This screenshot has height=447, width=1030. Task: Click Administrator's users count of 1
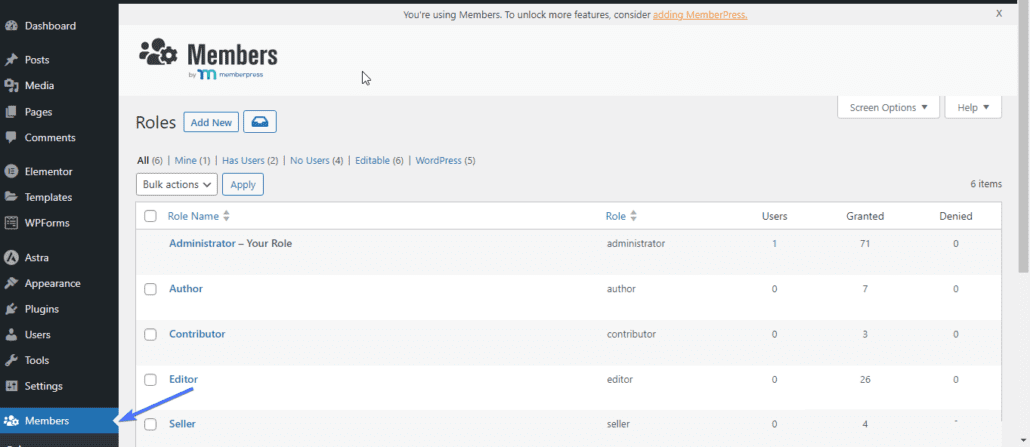(x=774, y=243)
